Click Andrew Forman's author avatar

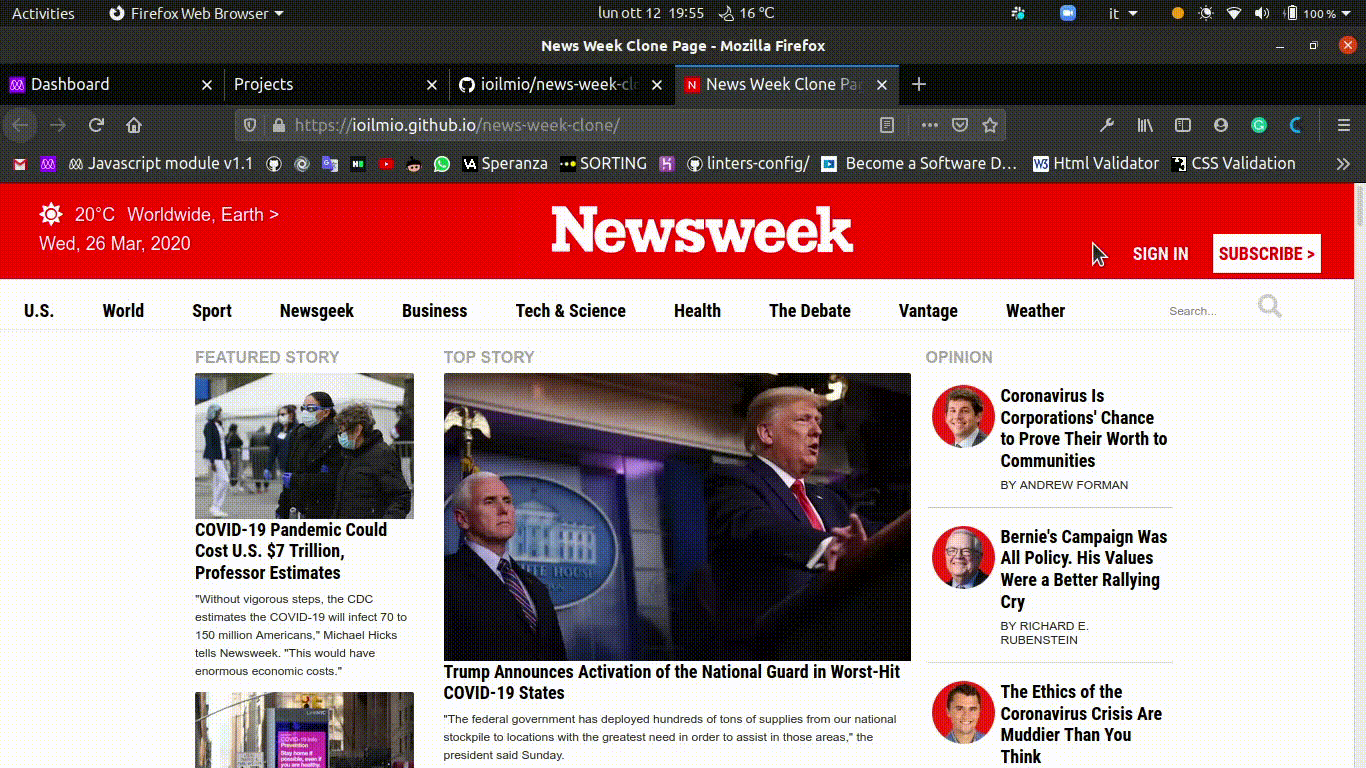click(963, 416)
